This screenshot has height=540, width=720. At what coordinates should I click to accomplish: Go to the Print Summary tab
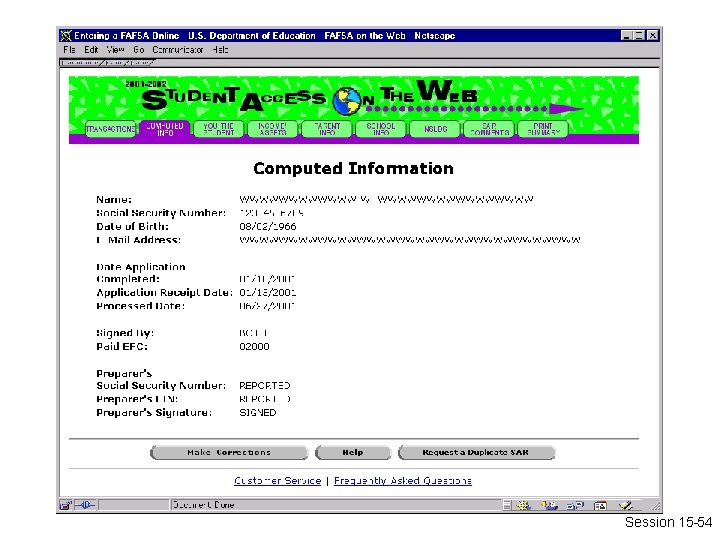click(x=543, y=129)
